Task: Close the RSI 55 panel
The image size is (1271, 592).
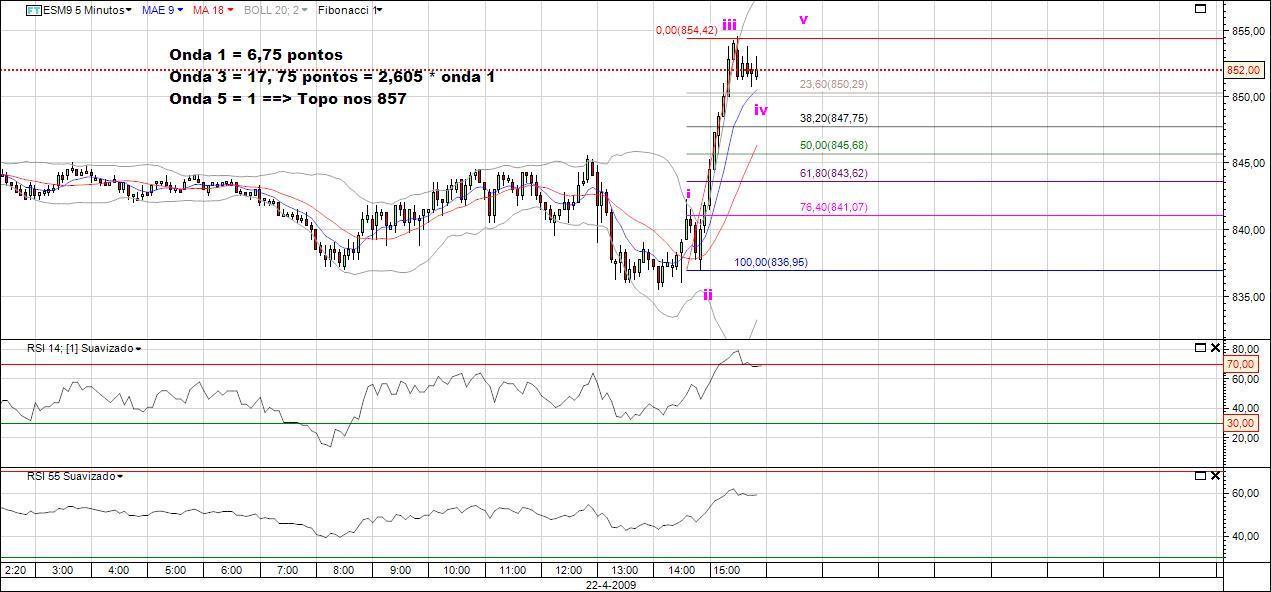Action: (1215, 477)
